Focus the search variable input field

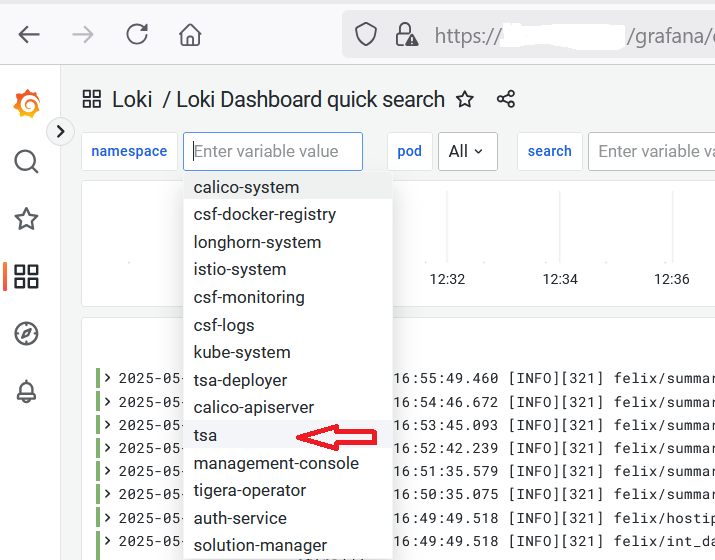coord(652,151)
